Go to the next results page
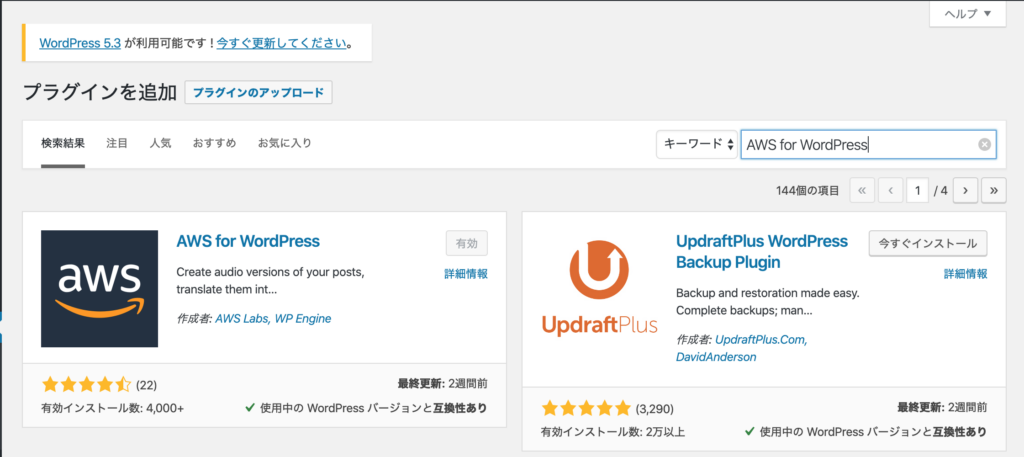 point(965,191)
